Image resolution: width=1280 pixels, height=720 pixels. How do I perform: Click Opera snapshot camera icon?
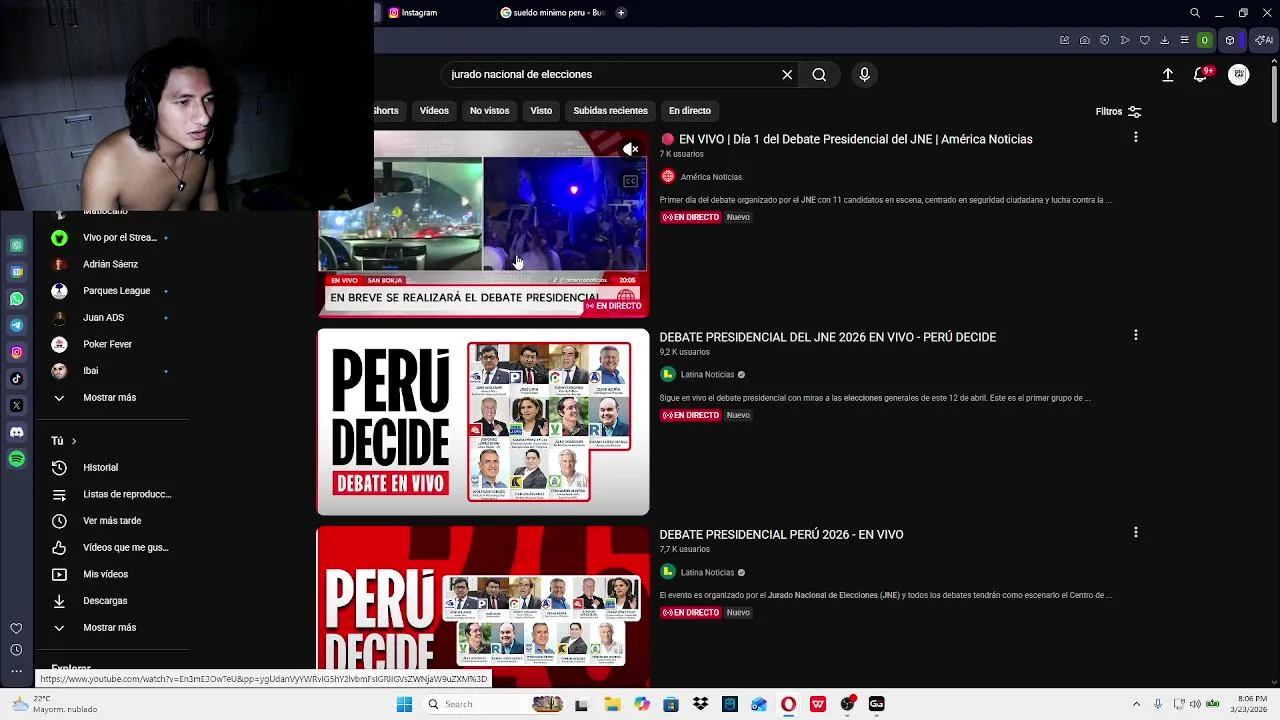tap(1085, 40)
